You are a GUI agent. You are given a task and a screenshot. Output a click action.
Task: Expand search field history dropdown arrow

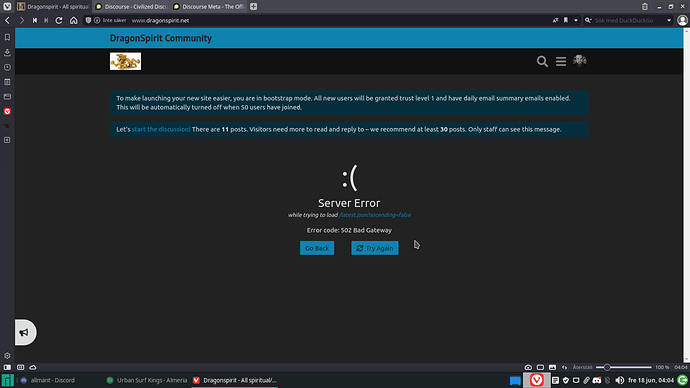pyautogui.click(x=669, y=20)
